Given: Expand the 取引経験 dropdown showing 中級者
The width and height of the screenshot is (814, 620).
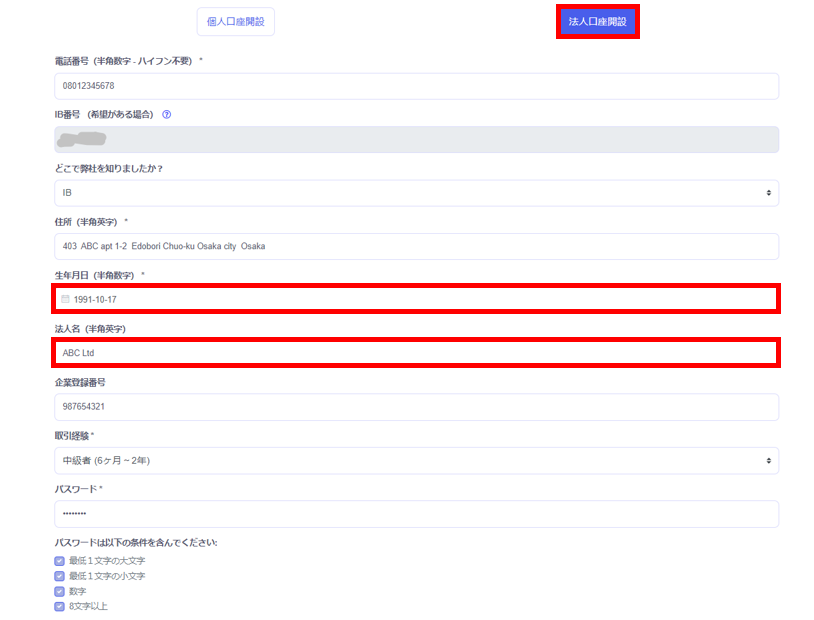Looking at the screenshot, I should pos(416,461).
